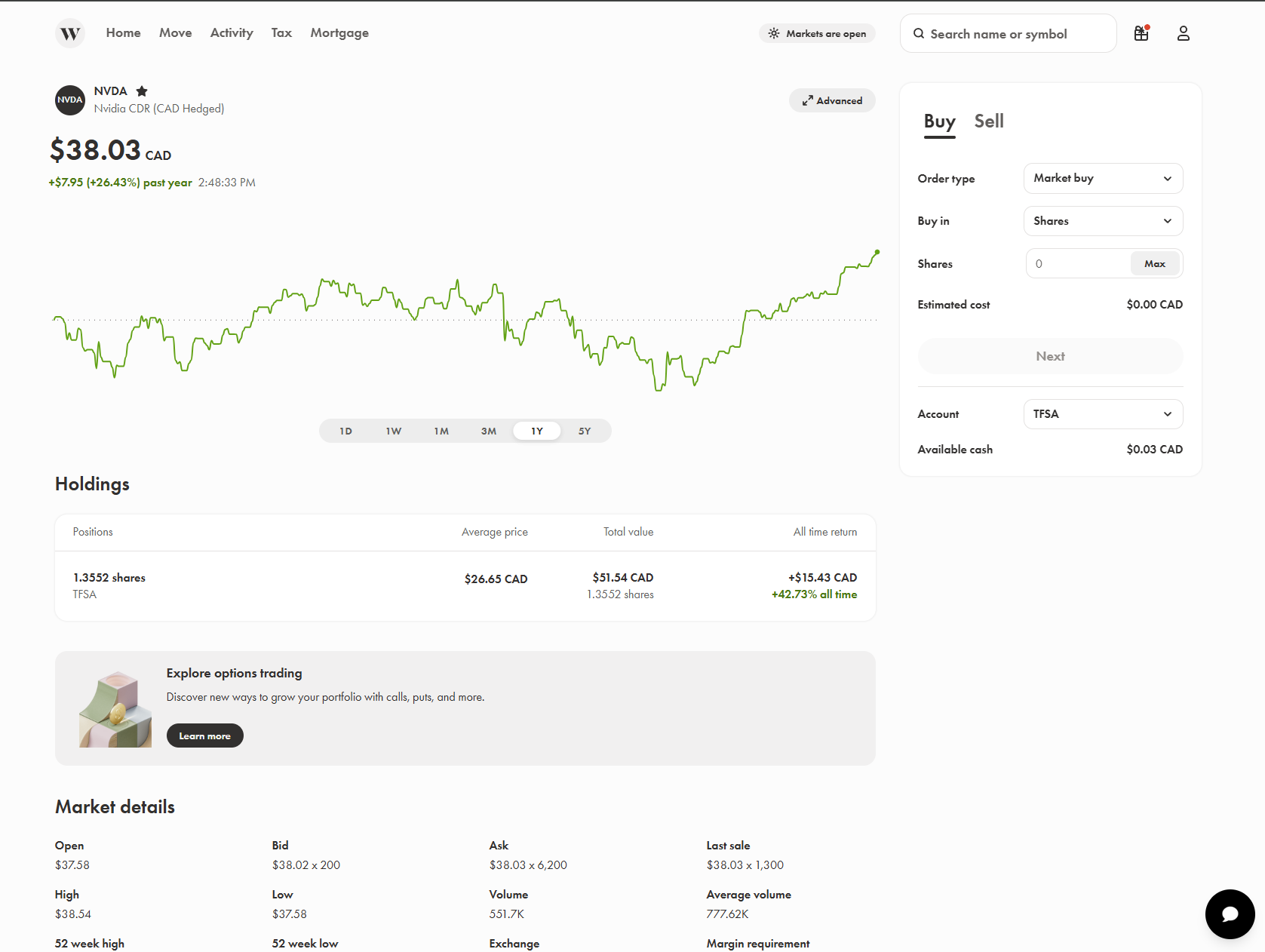Open the user profile icon

1183,33
